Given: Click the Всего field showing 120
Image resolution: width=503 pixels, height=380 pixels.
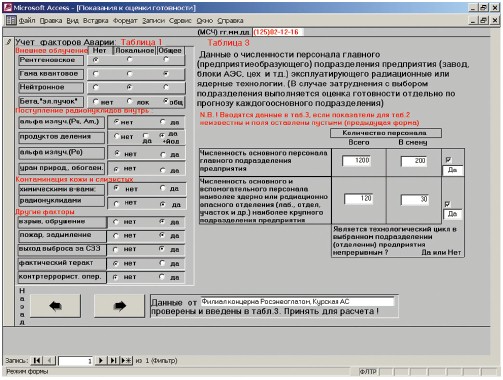Looking at the screenshot, I should [358, 199].
